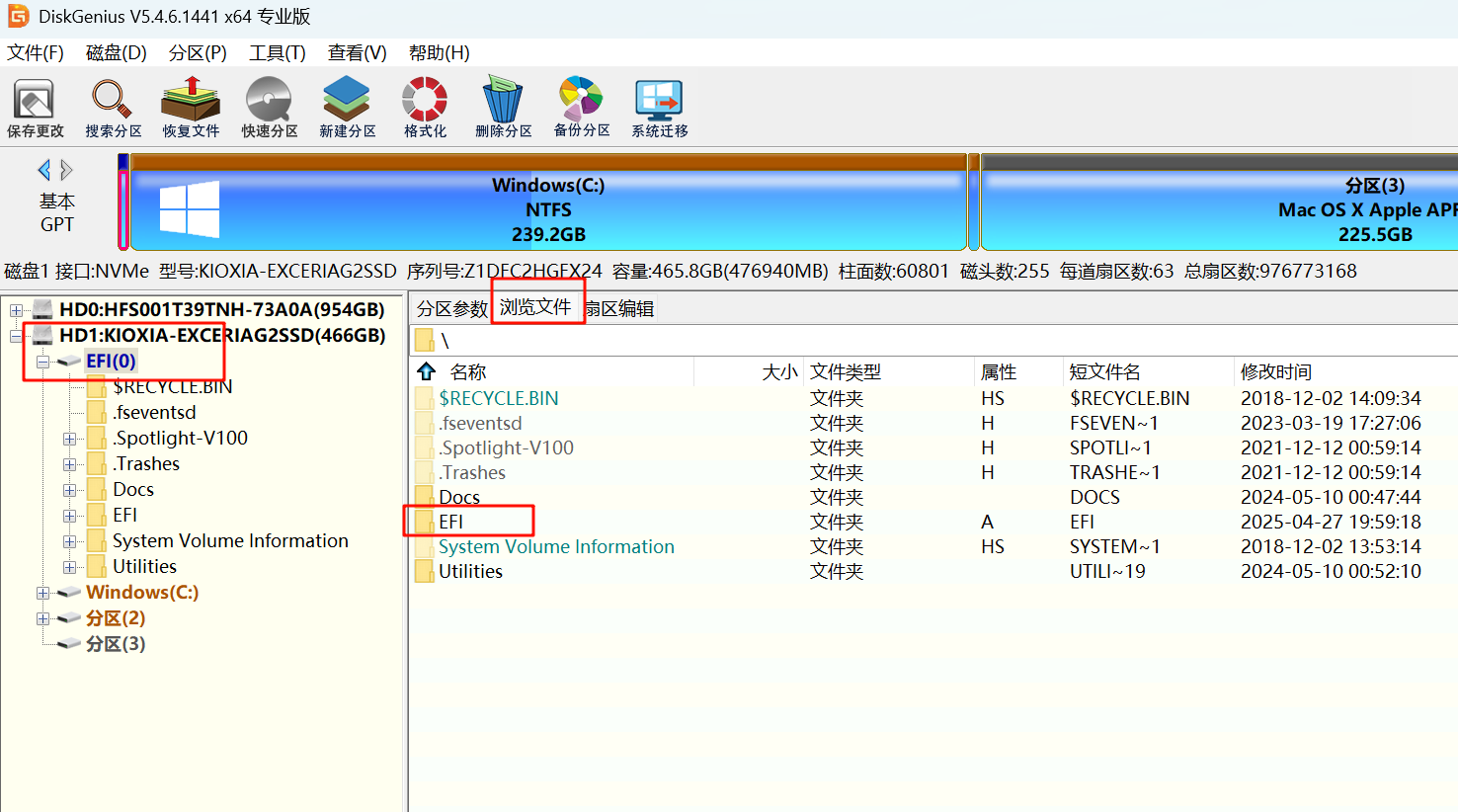The width and height of the screenshot is (1458, 812).
Task: Click the path field showing backslash root
Action: tap(933, 340)
